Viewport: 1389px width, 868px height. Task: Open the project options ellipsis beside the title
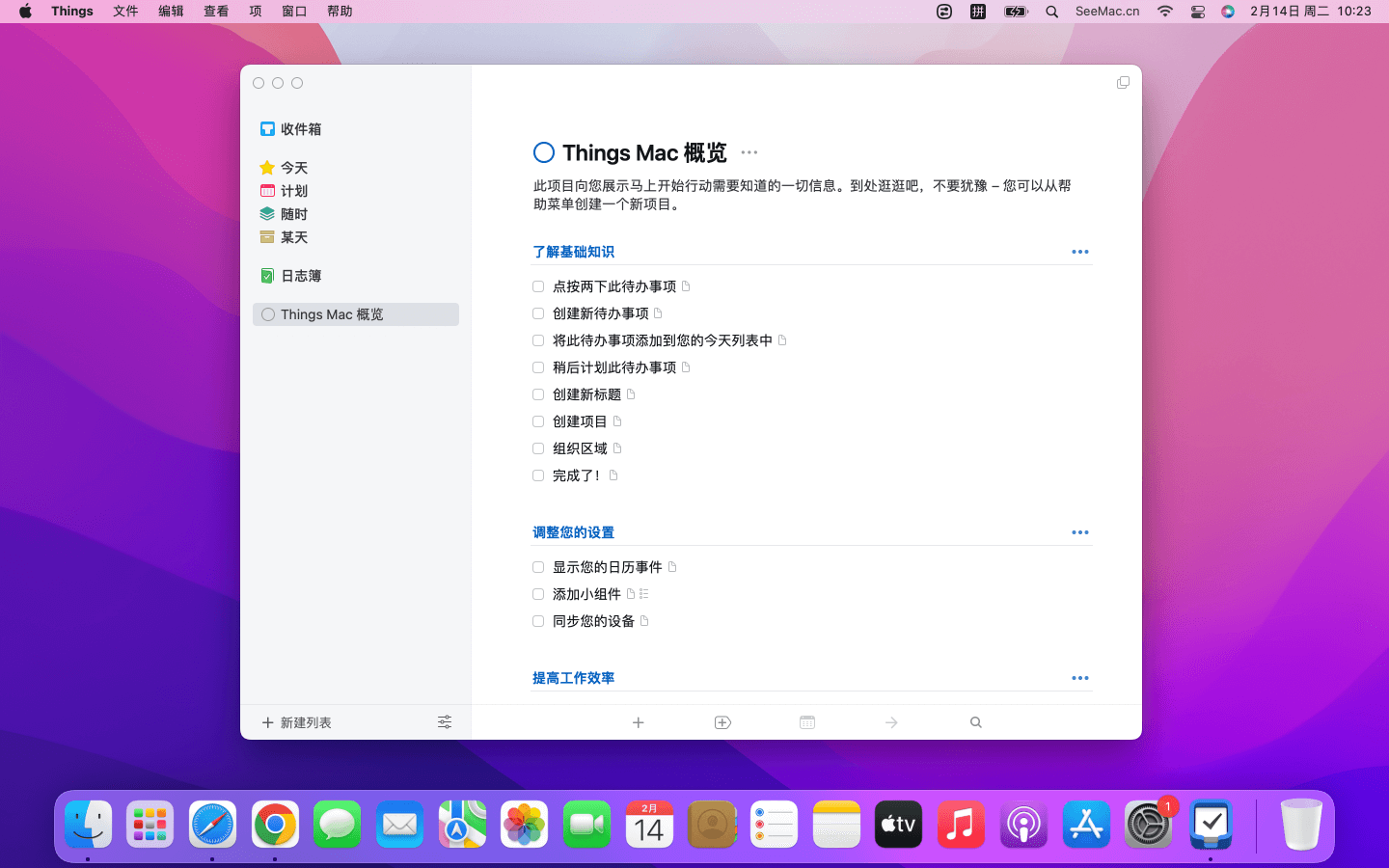(x=749, y=152)
